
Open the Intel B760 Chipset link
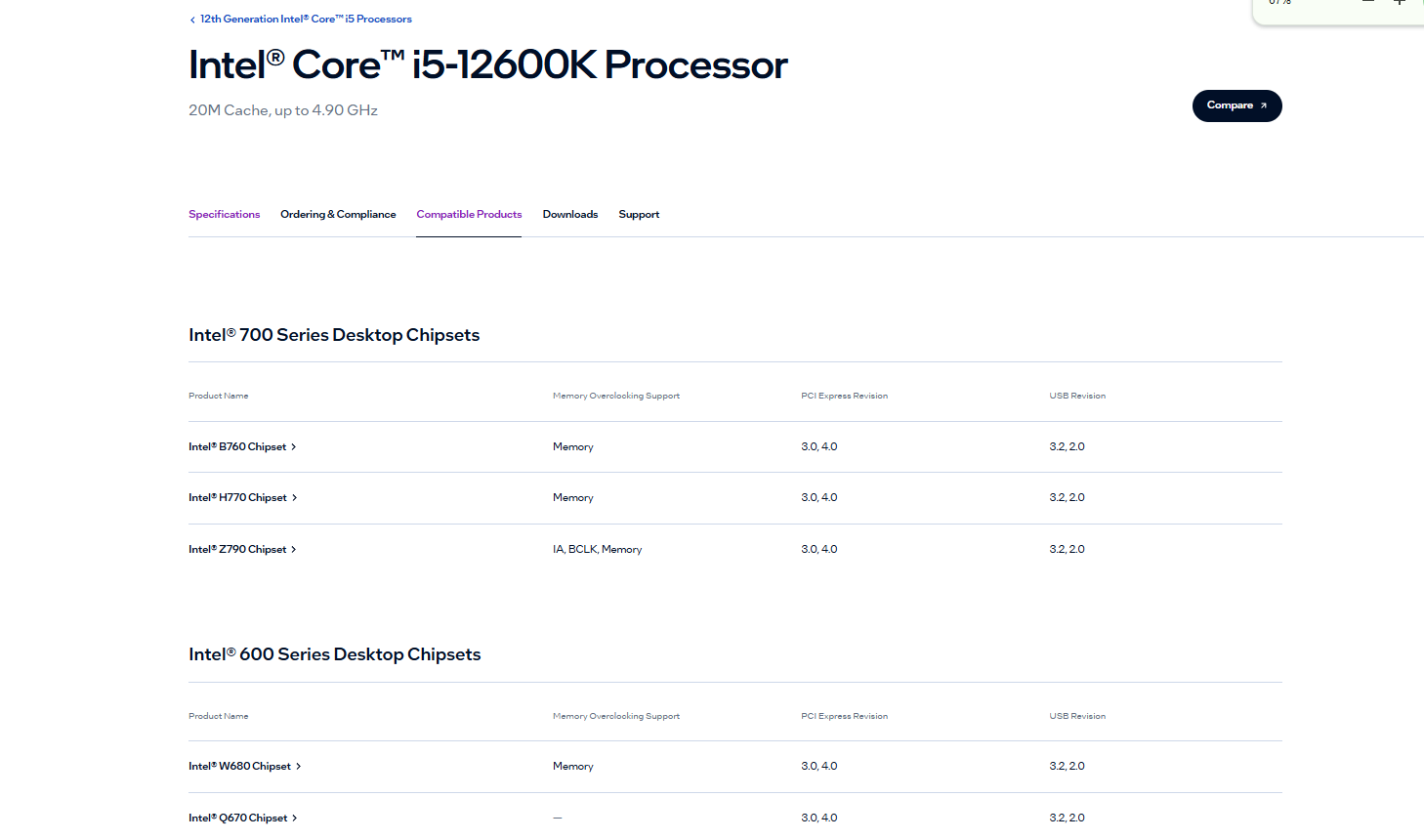pyautogui.click(x=242, y=446)
